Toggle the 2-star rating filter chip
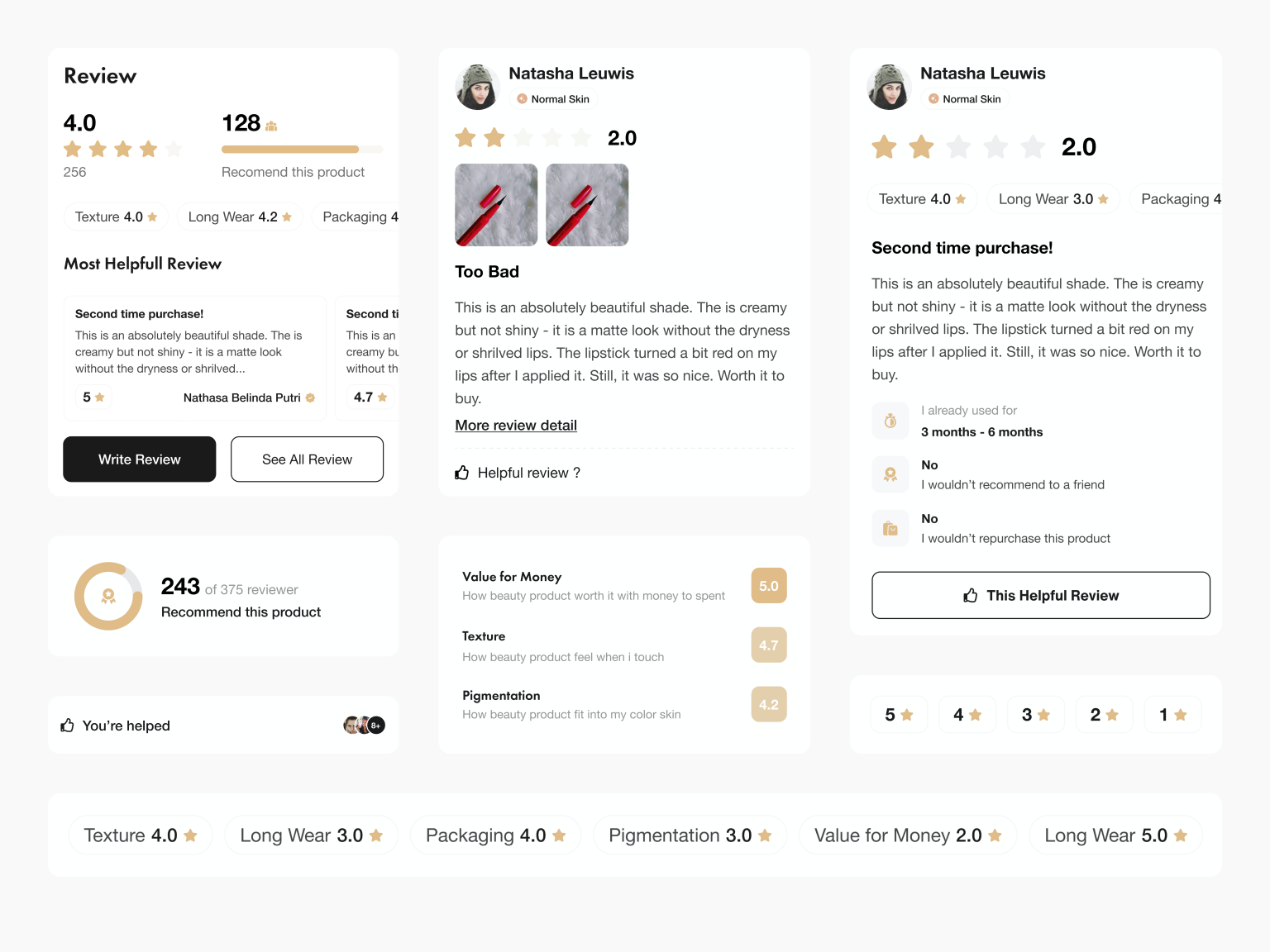 [x=1105, y=714]
